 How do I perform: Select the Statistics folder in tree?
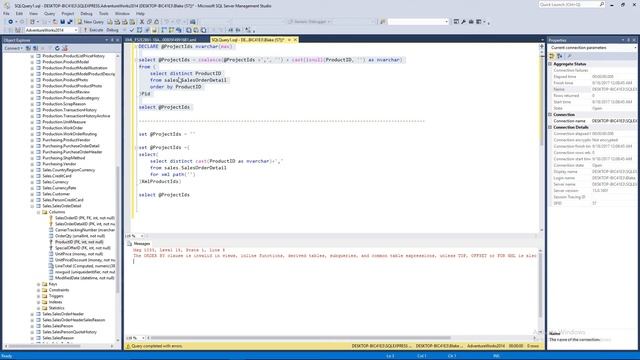pos(56,308)
